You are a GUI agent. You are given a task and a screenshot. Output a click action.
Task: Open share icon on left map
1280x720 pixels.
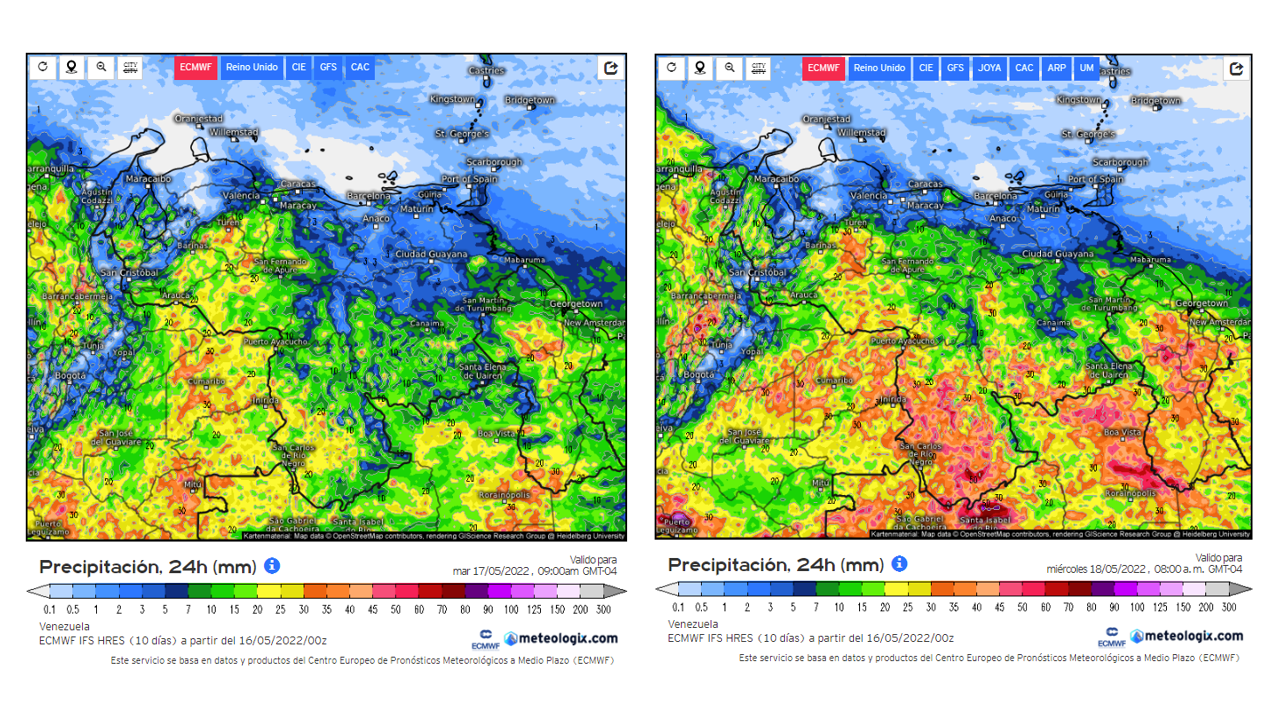(610, 67)
